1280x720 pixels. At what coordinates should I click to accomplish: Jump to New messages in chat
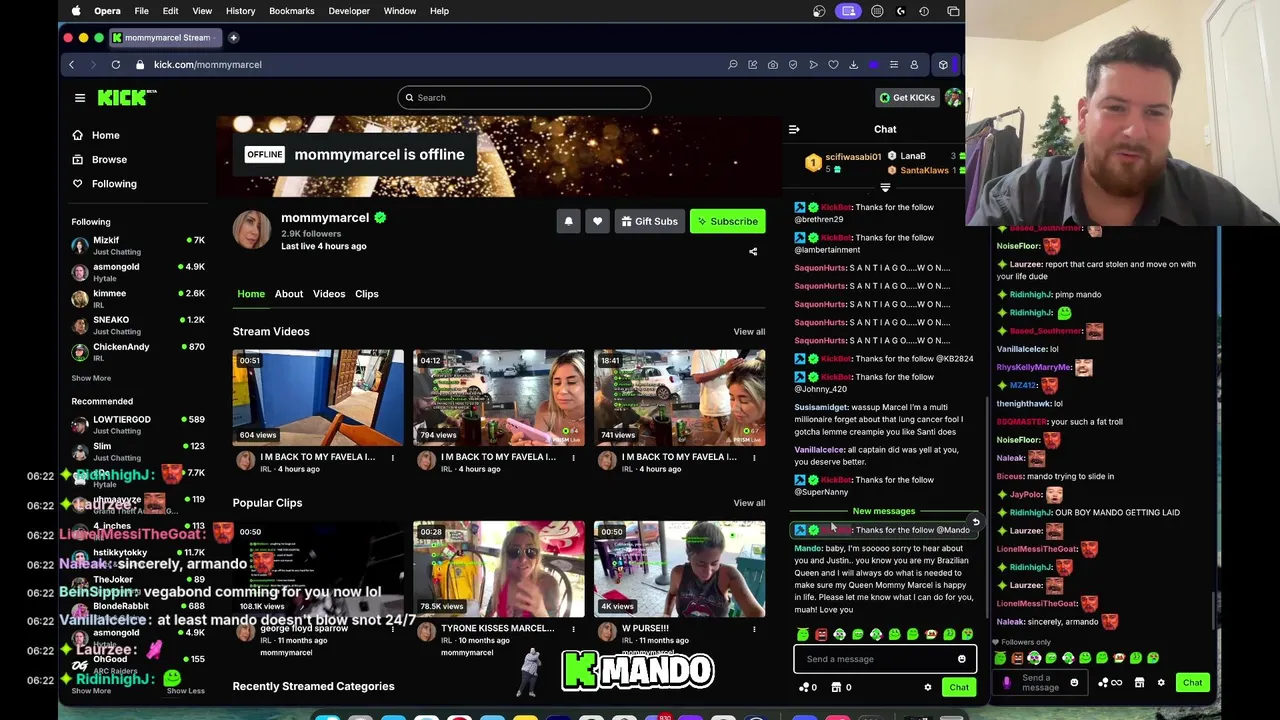(x=884, y=512)
